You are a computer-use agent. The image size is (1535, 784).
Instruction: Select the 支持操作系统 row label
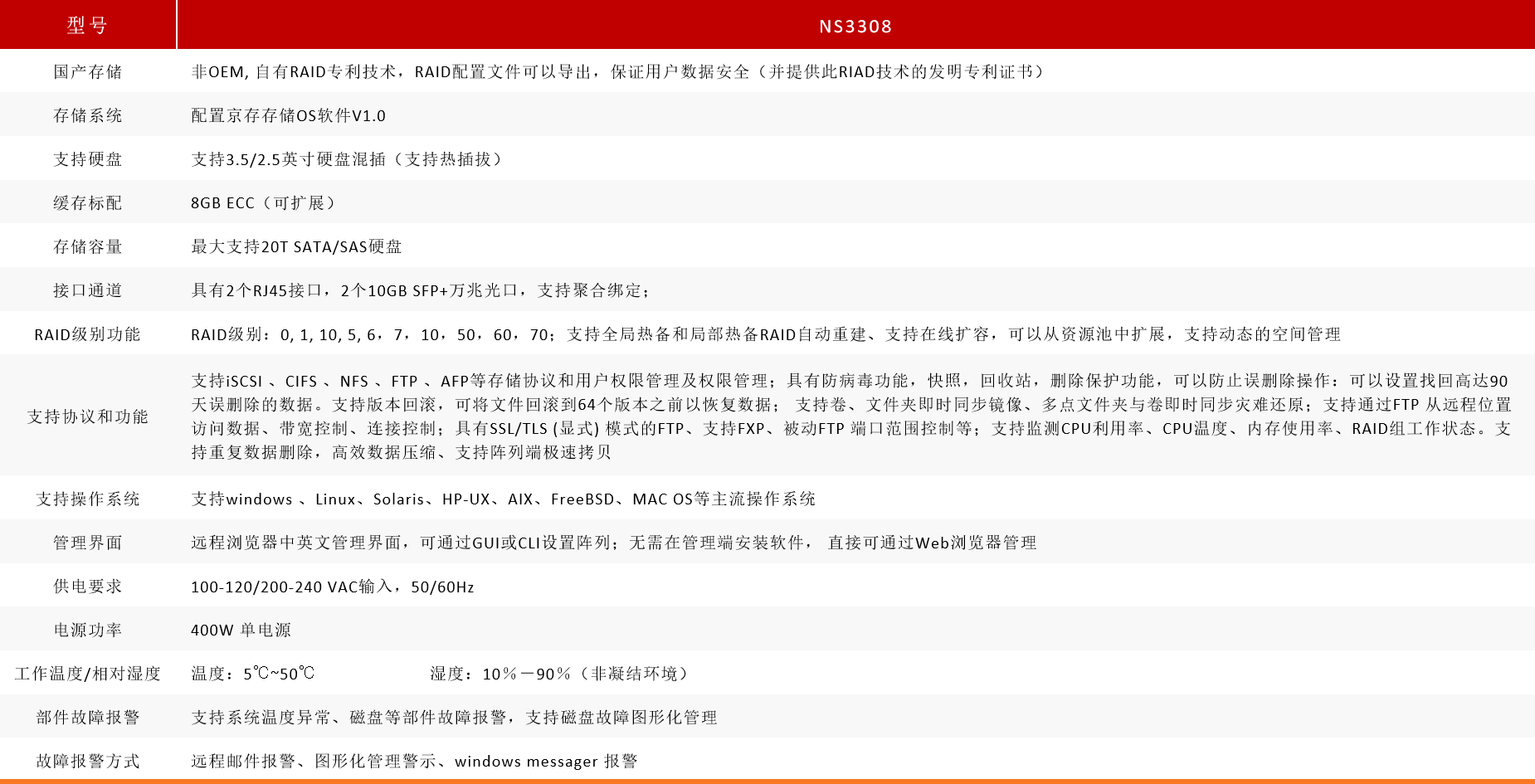pyautogui.click(x=88, y=499)
